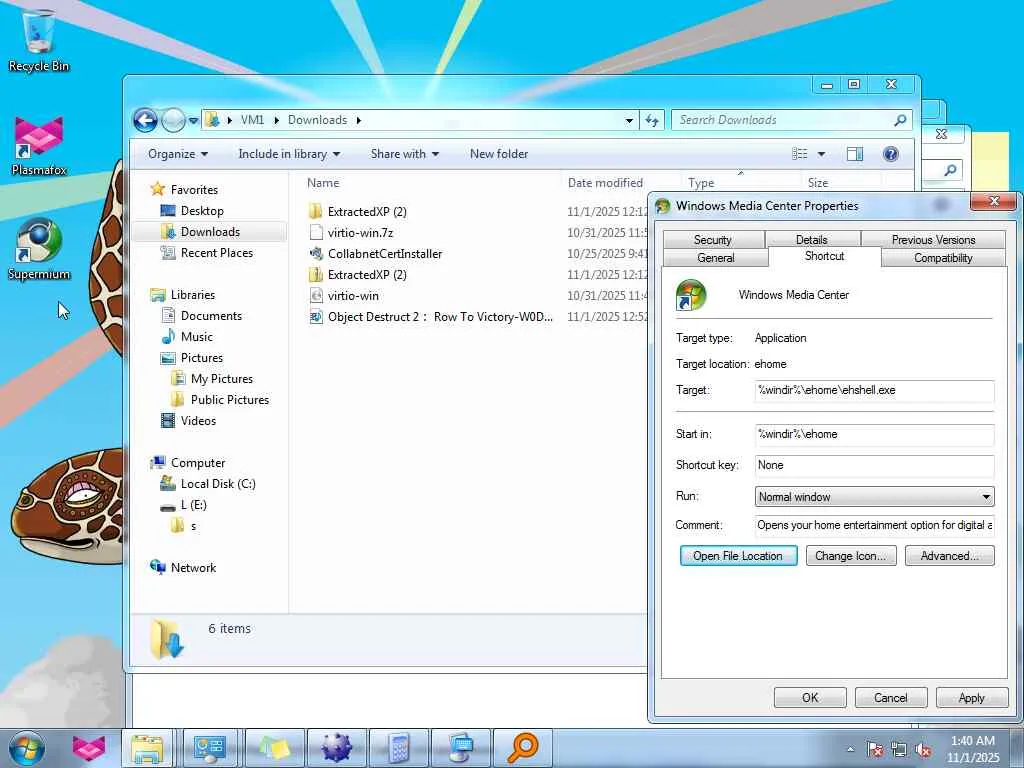The width and height of the screenshot is (1024, 768).
Task: Open Windows Explorer taskbar button
Action: tap(147, 748)
